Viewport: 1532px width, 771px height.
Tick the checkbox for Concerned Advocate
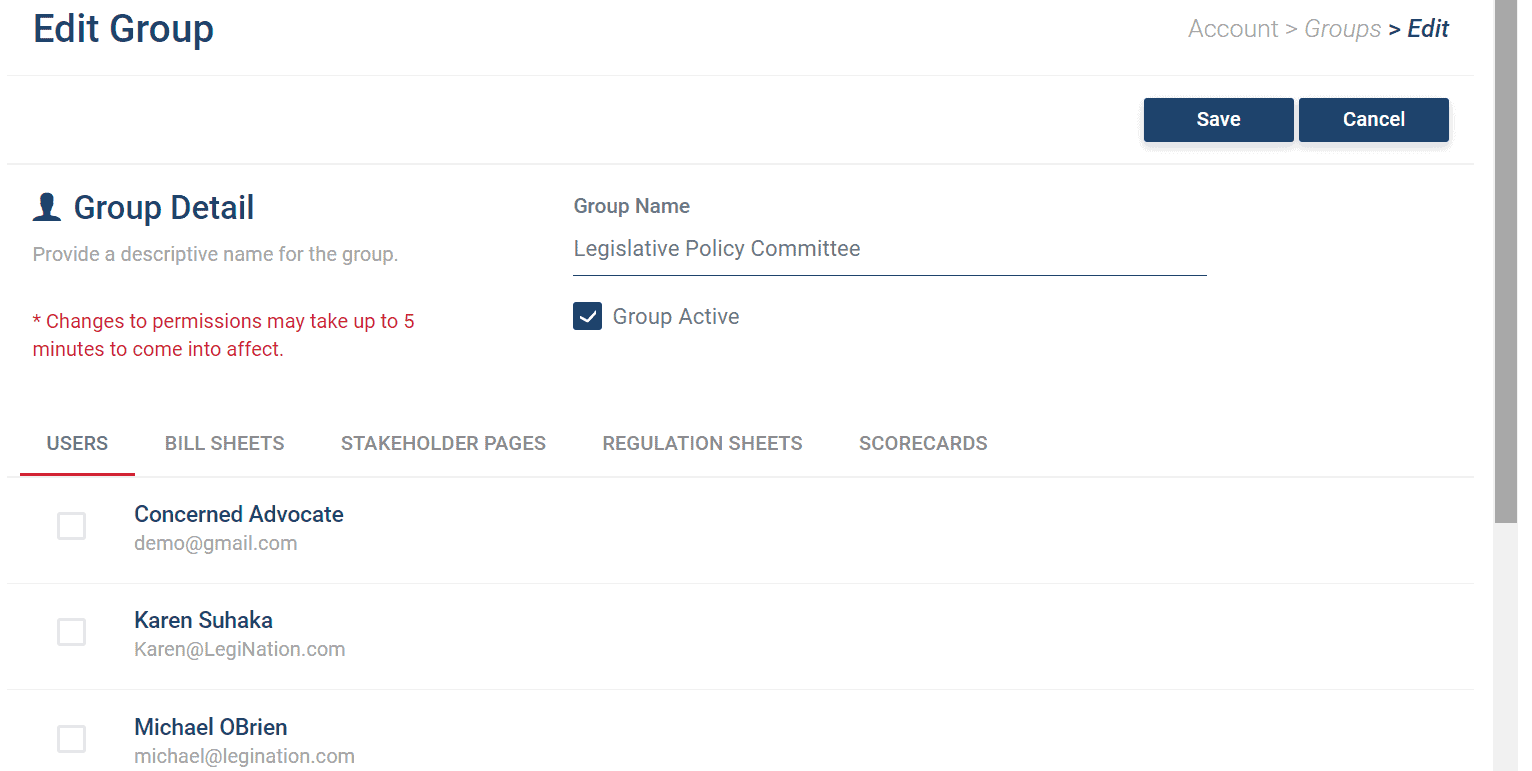71,526
